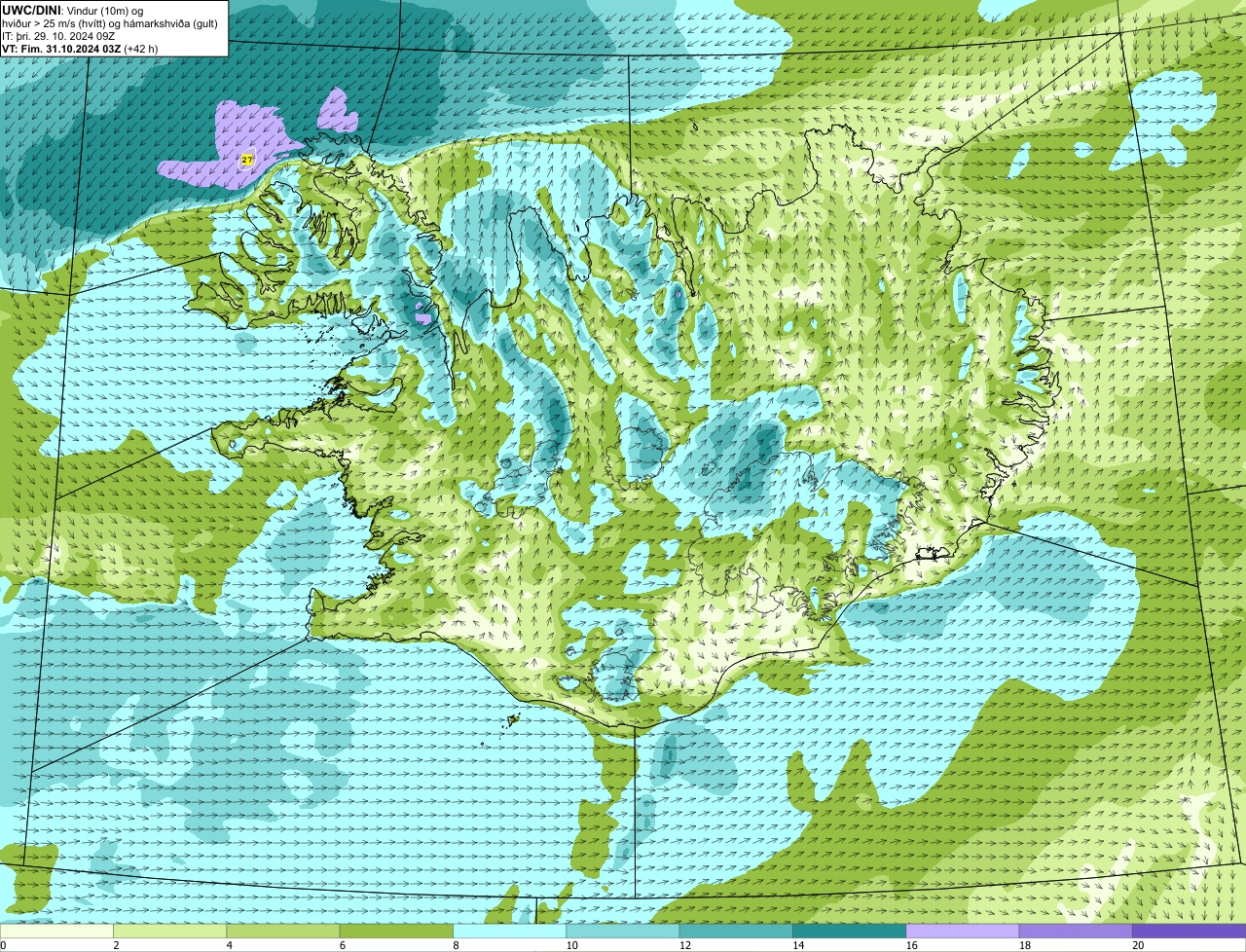
Task: Click the 'UWC/DINI: Vindur (10m) og' title line
Action: tap(73, 10)
